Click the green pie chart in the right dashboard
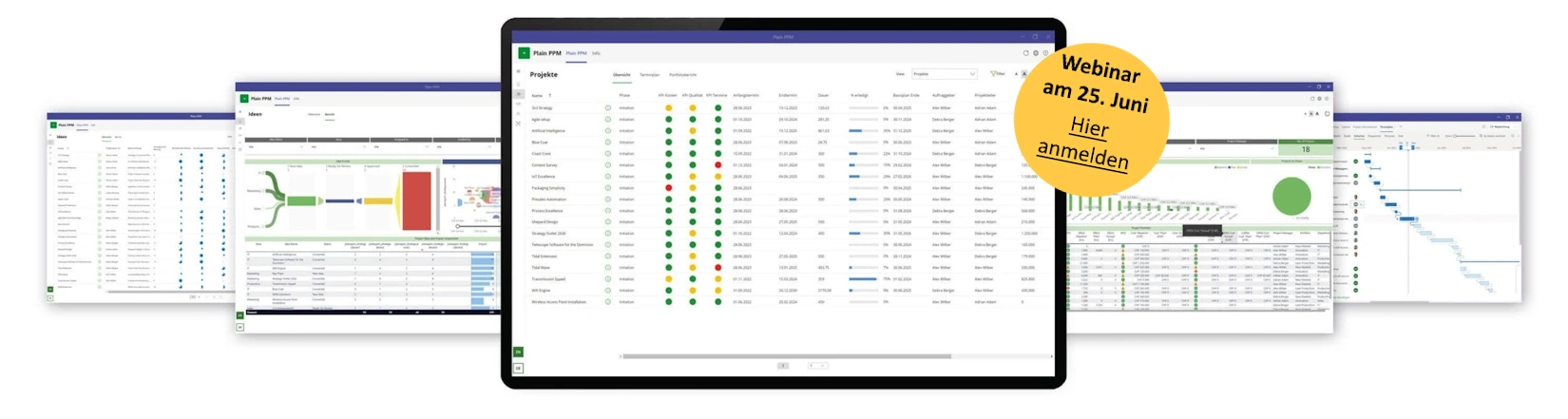 pos(1291,195)
